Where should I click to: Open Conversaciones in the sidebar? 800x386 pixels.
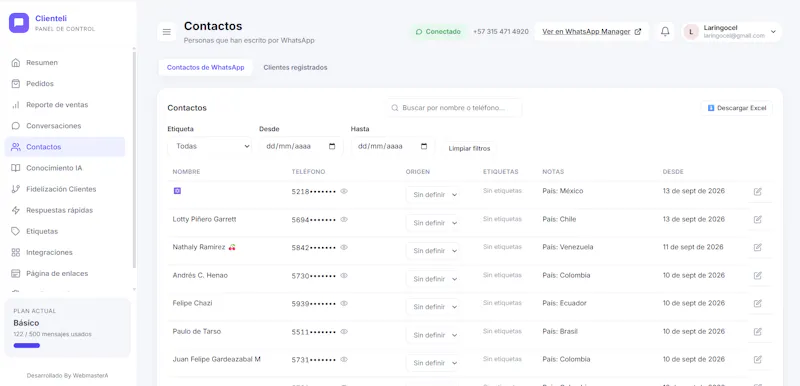point(64,126)
